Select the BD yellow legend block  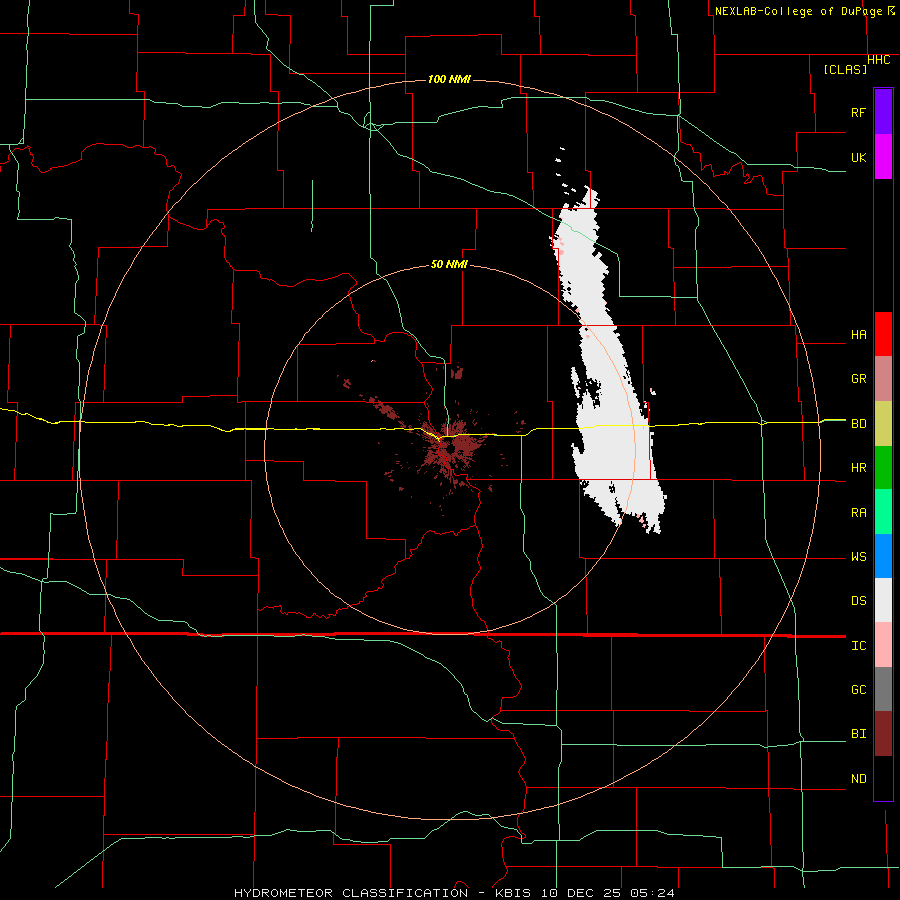883,424
